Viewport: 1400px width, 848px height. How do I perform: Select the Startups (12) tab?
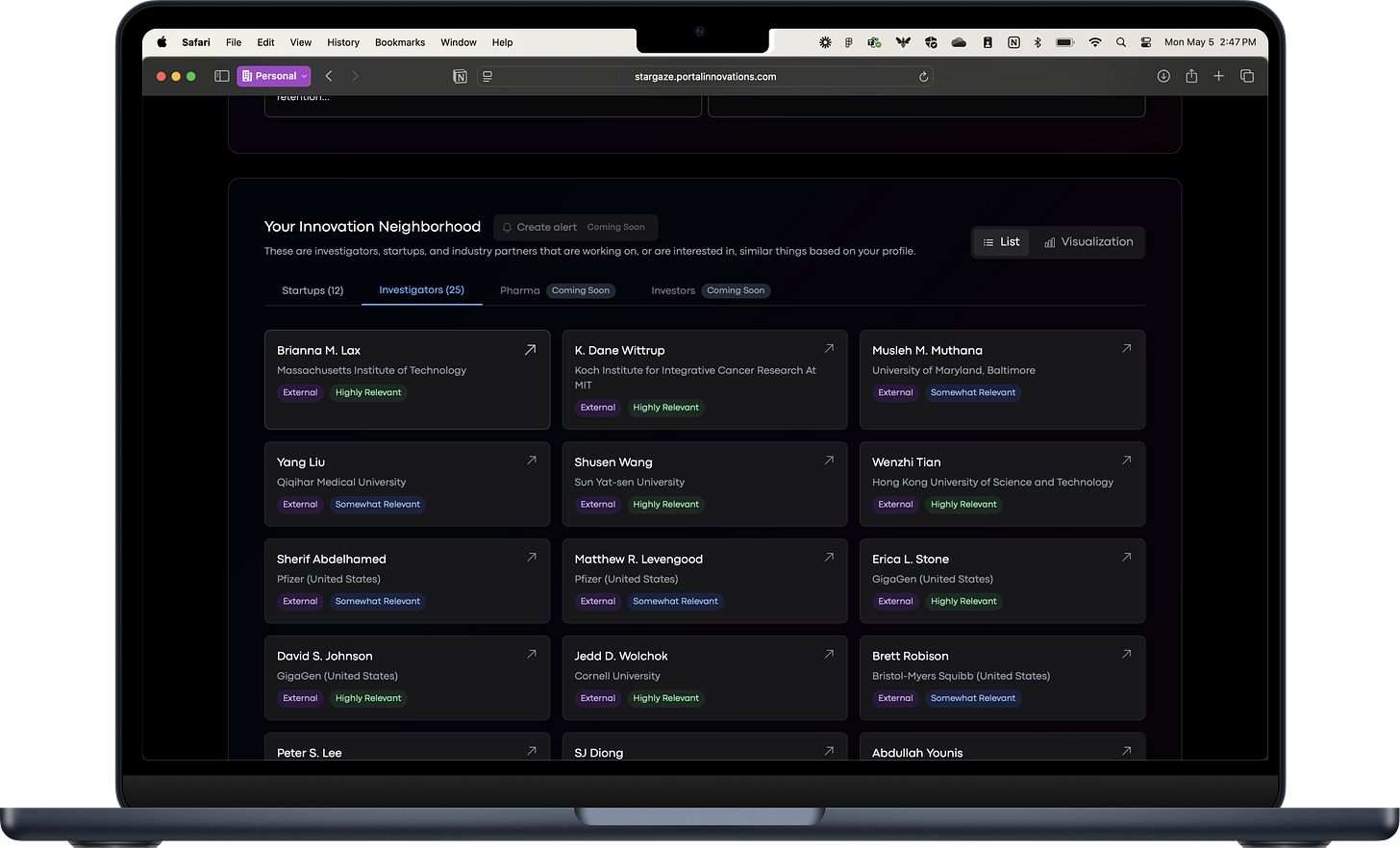pyautogui.click(x=312, y=290)
